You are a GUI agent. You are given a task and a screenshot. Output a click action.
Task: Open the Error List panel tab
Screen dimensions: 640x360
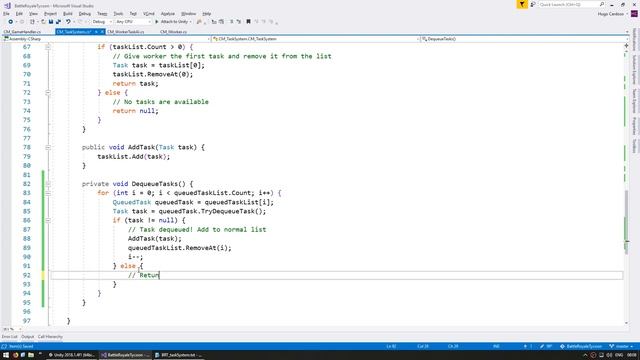pyautogui.click(x=9, y=337)
